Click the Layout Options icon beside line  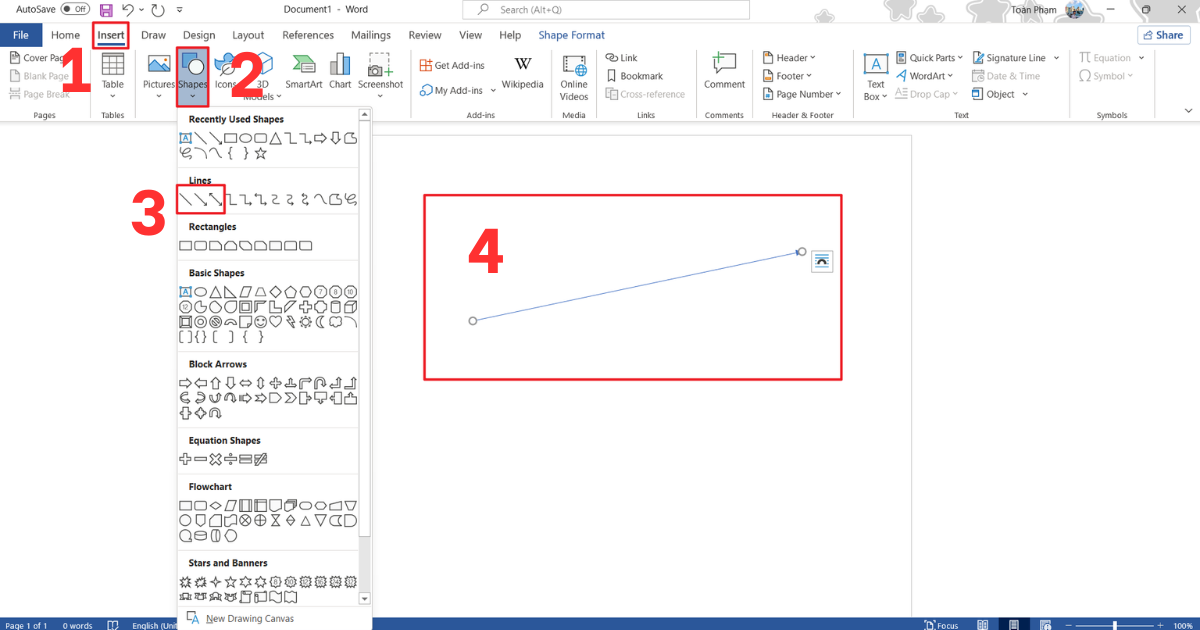(821, 261)
